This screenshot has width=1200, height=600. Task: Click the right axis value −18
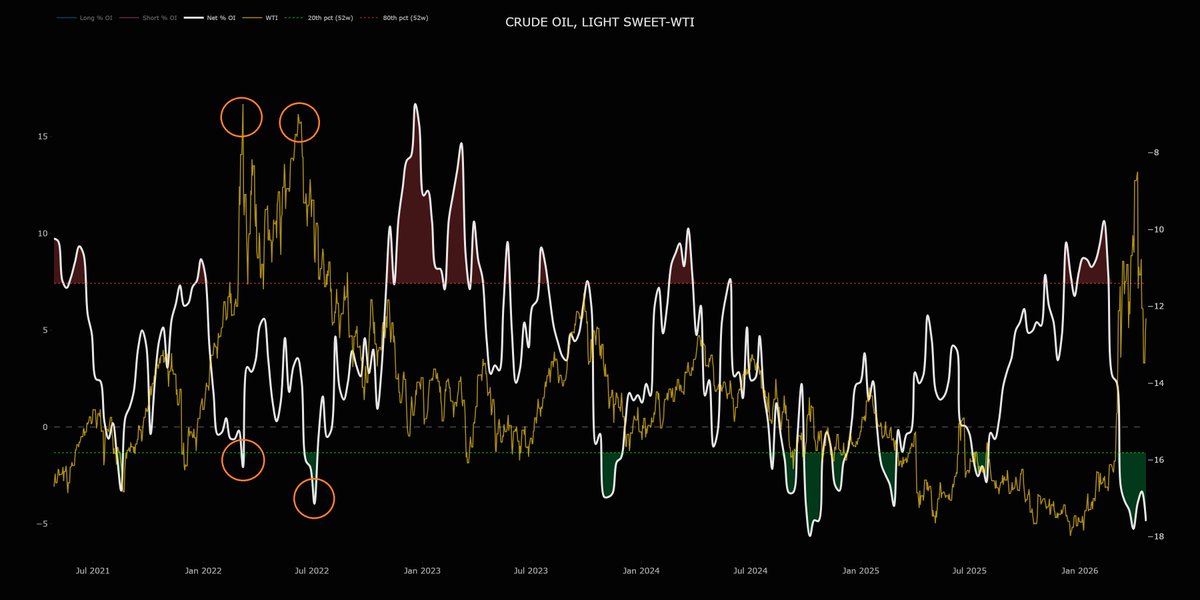click(1156, 537)
